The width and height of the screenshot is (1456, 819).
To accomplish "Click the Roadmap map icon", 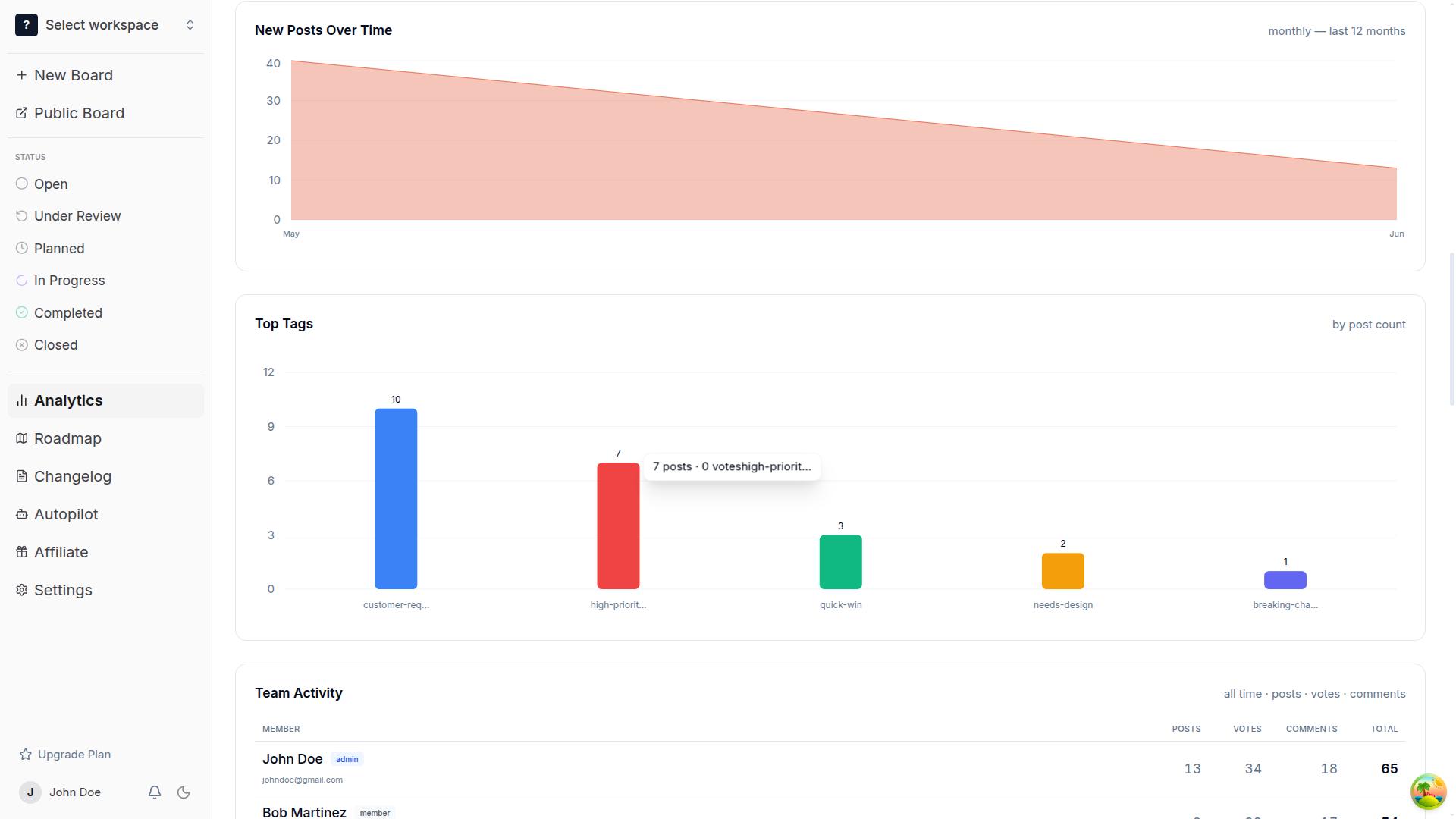I will click(22, 438).
